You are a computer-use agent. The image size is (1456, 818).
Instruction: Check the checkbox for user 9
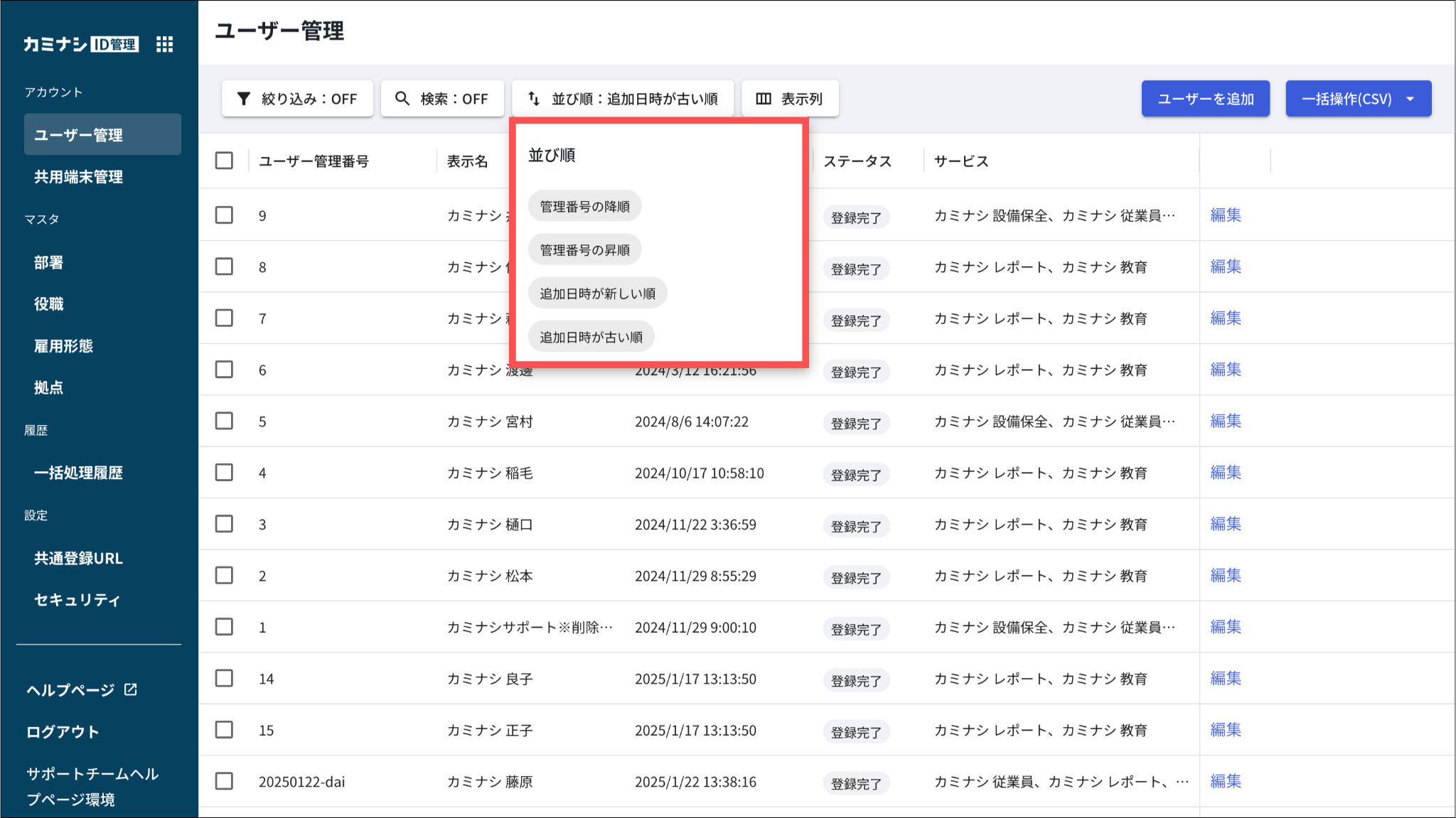(x=224, y=215)
